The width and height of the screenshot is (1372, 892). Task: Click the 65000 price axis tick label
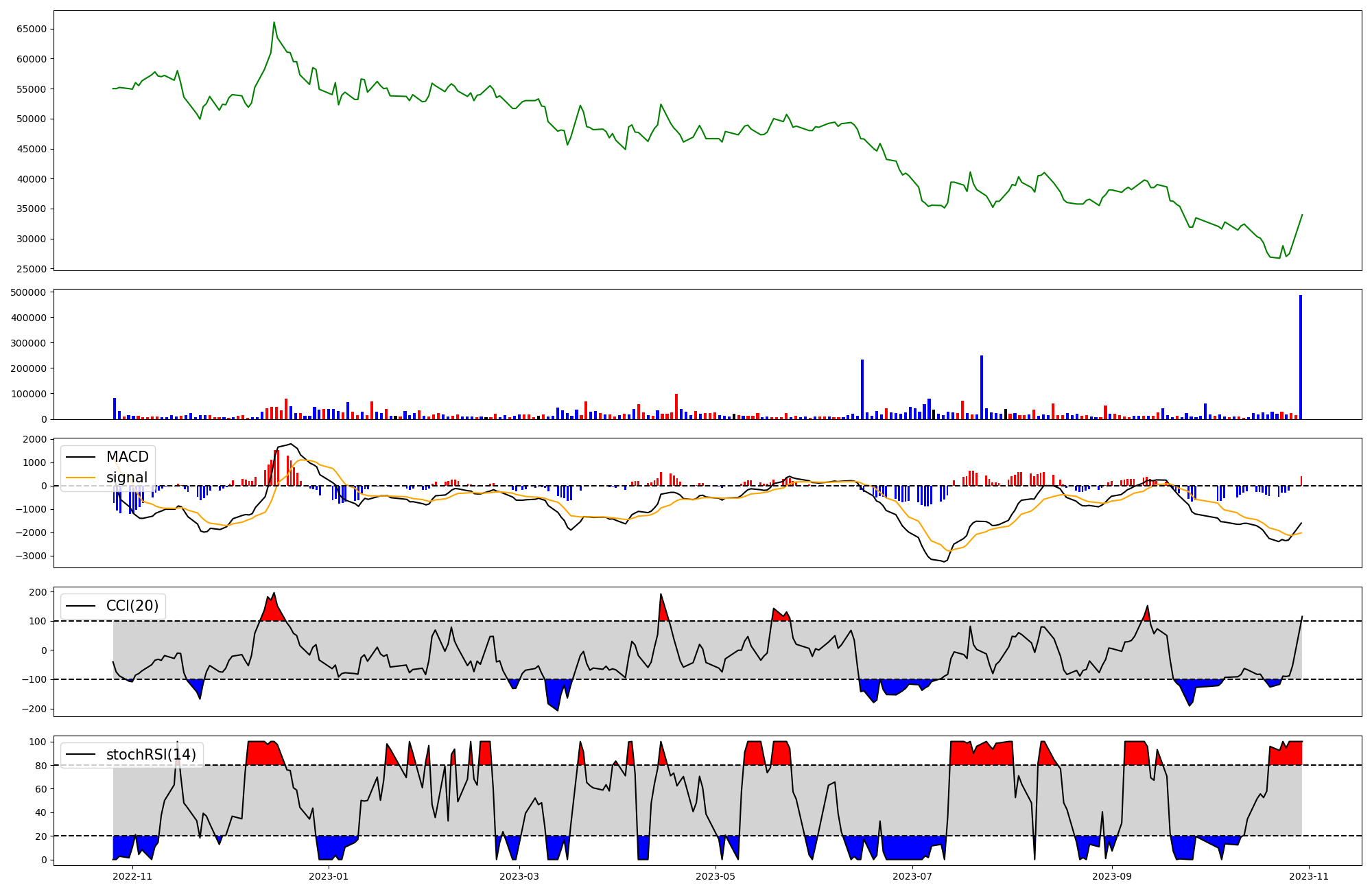point(31,29)
